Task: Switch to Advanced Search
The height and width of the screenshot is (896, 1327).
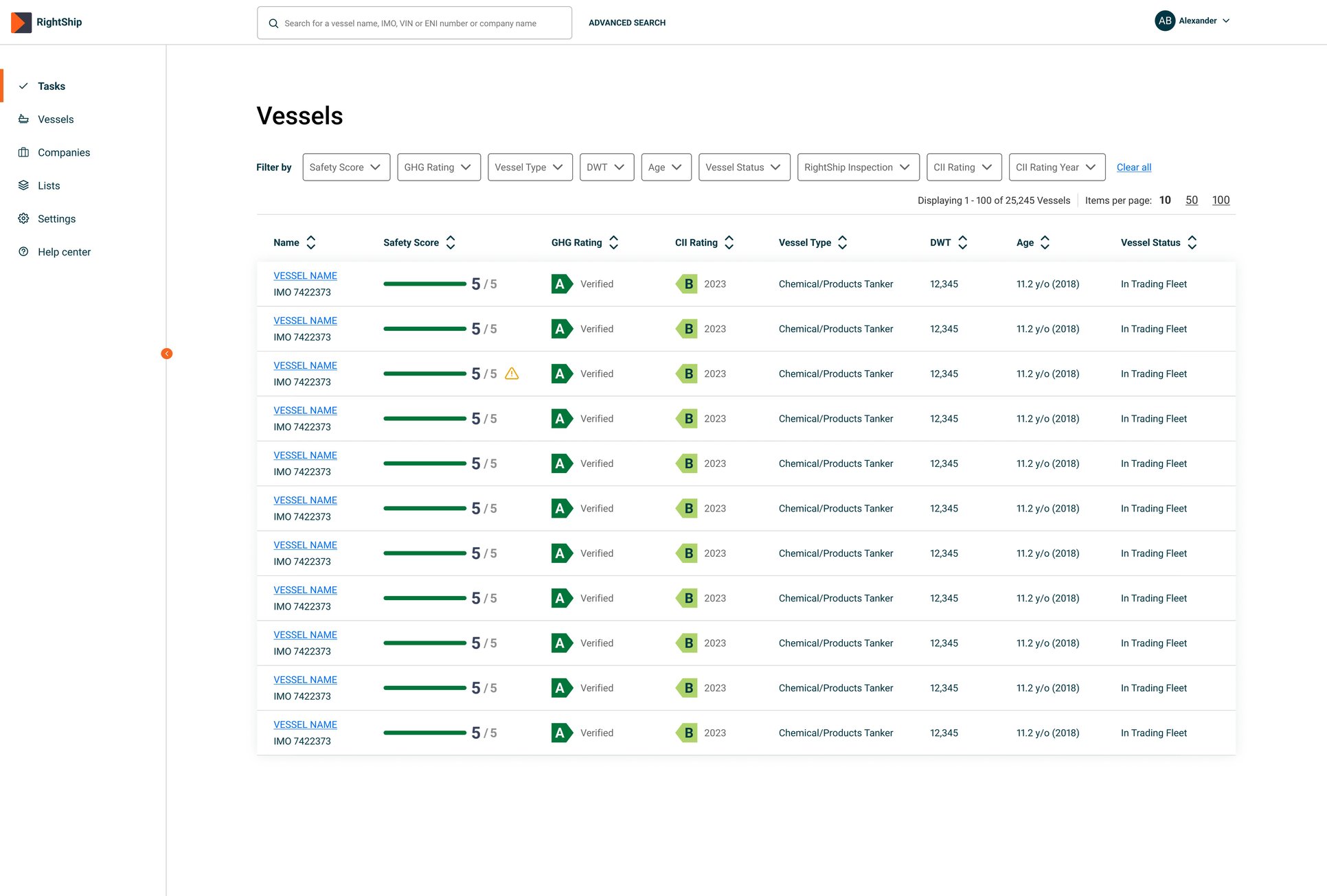Action: pyautogui.click(x=626, y=22)
